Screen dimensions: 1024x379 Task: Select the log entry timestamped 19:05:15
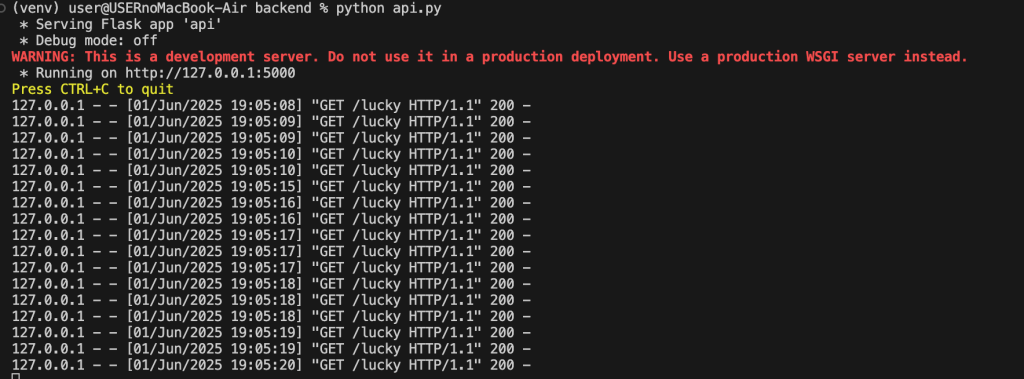(272, 186)
